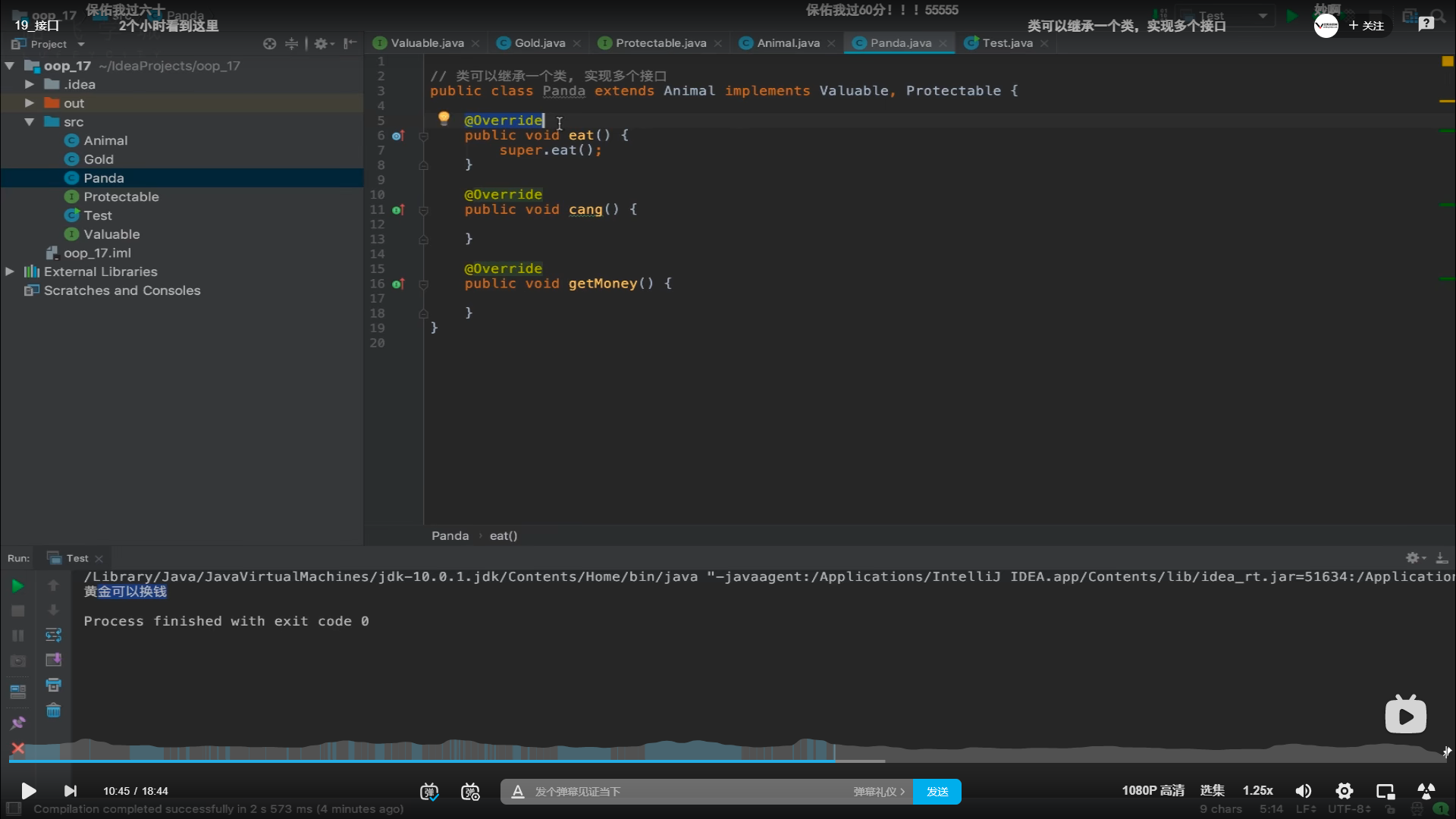
Task: Click the lightbulb intention icon
Action: (444, 118)
